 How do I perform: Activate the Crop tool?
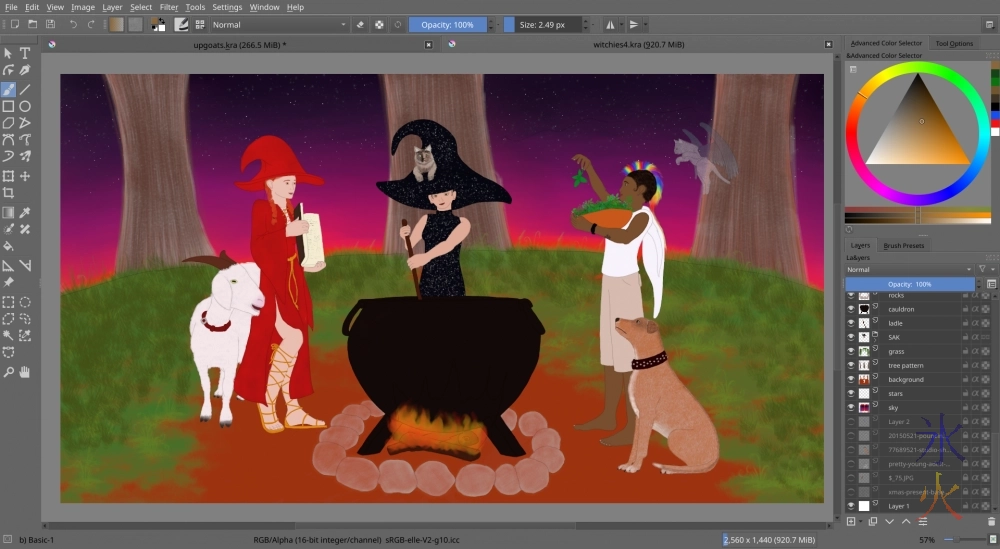click(8, 193)
